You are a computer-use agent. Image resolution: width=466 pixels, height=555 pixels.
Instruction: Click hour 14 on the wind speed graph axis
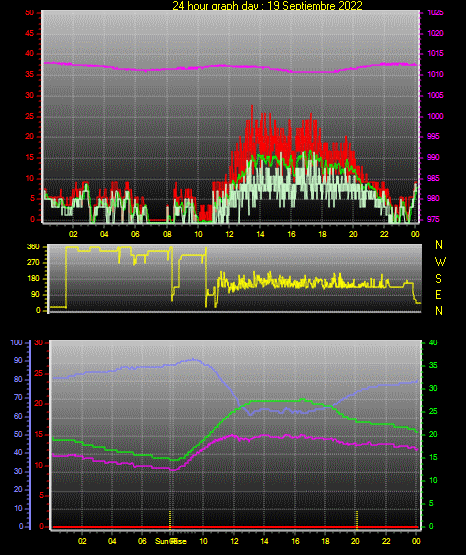coord(260,234)
